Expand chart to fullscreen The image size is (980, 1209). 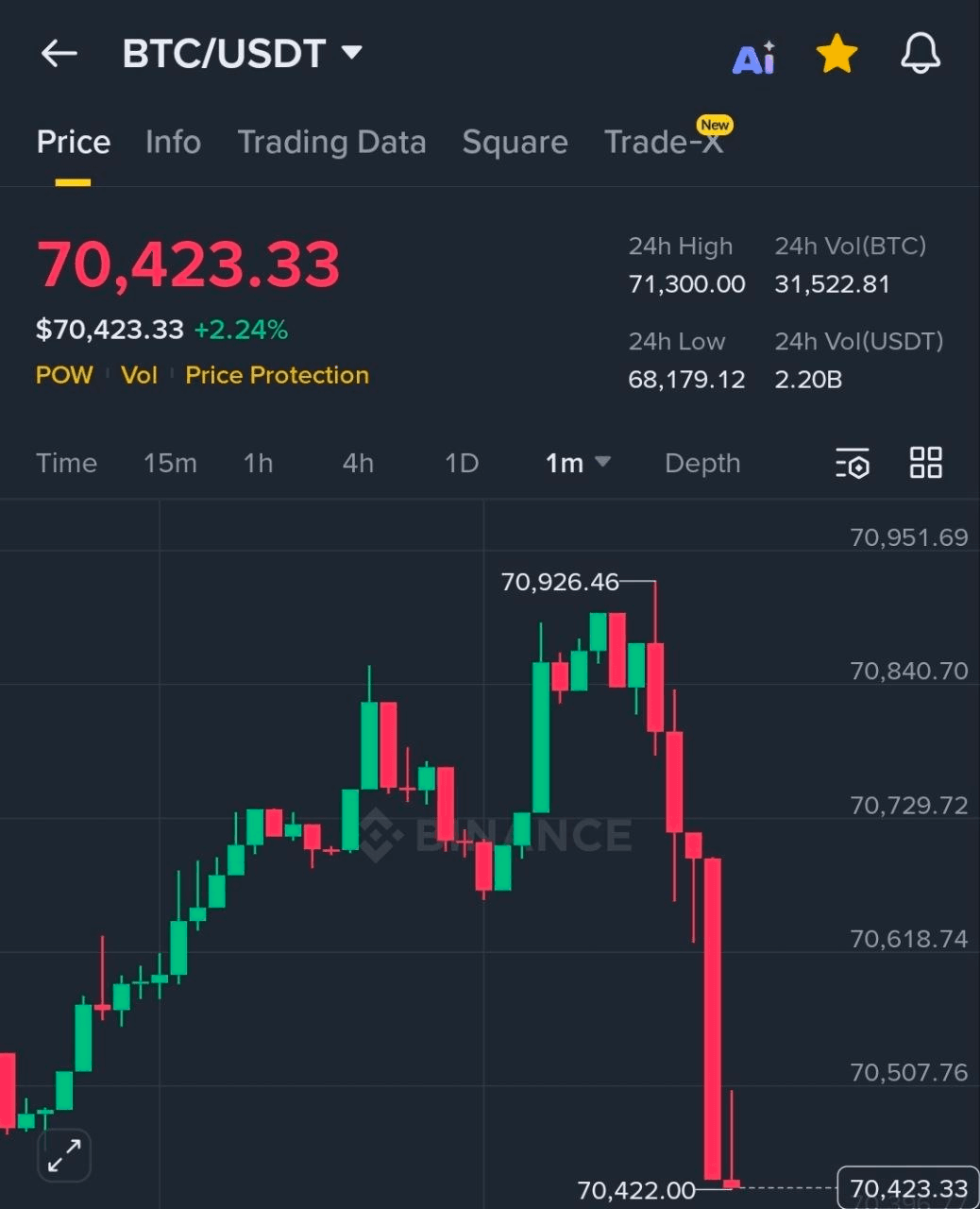pos(64,1154)
